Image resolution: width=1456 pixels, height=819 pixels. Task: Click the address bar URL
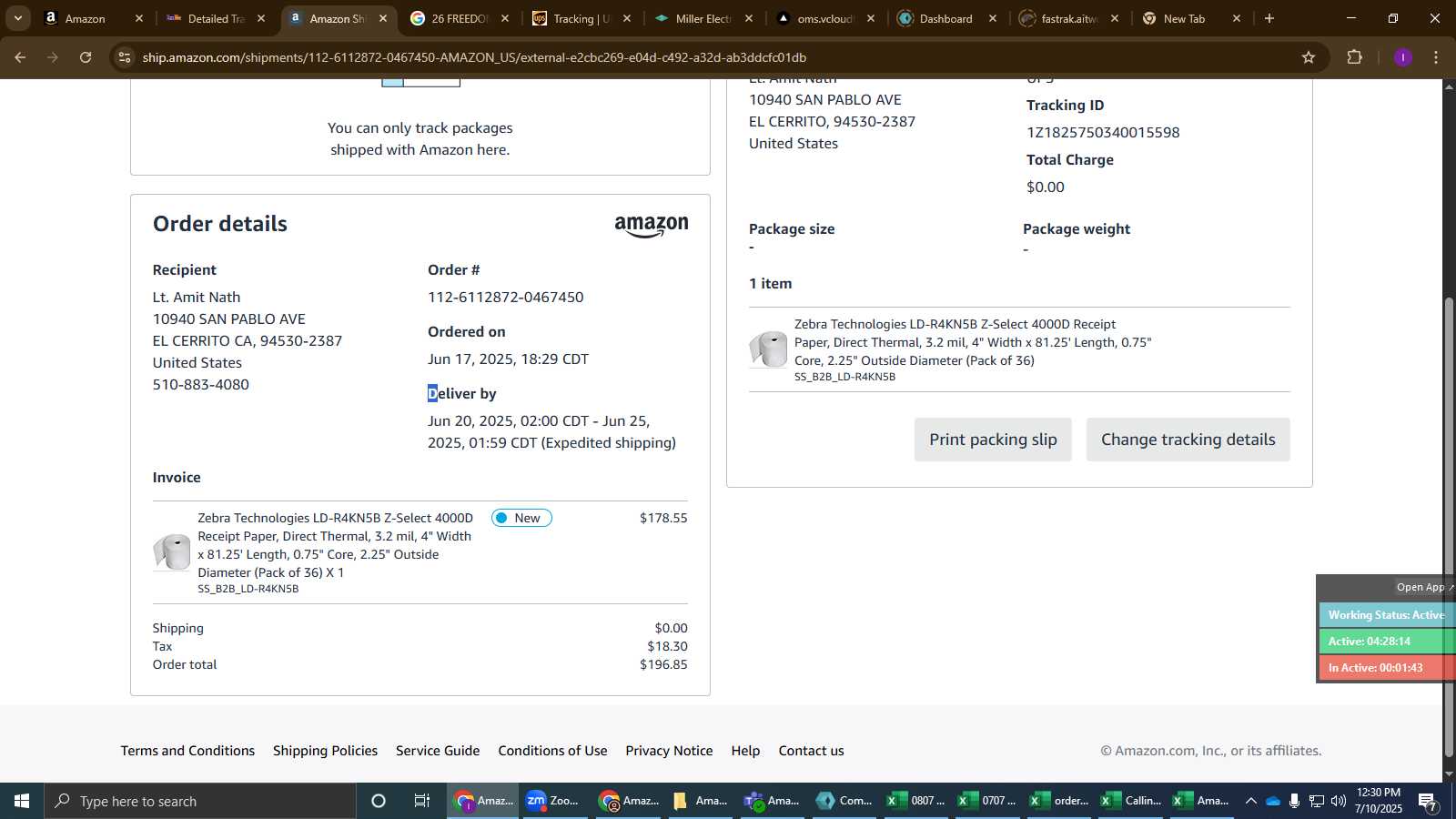tap(474, 57)
